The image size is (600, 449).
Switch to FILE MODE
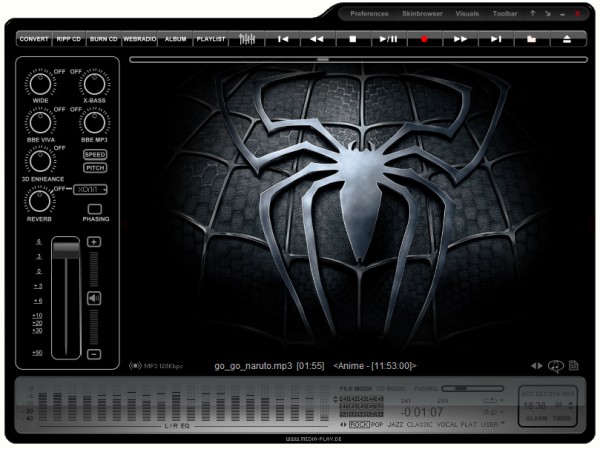tap(356, 389)
